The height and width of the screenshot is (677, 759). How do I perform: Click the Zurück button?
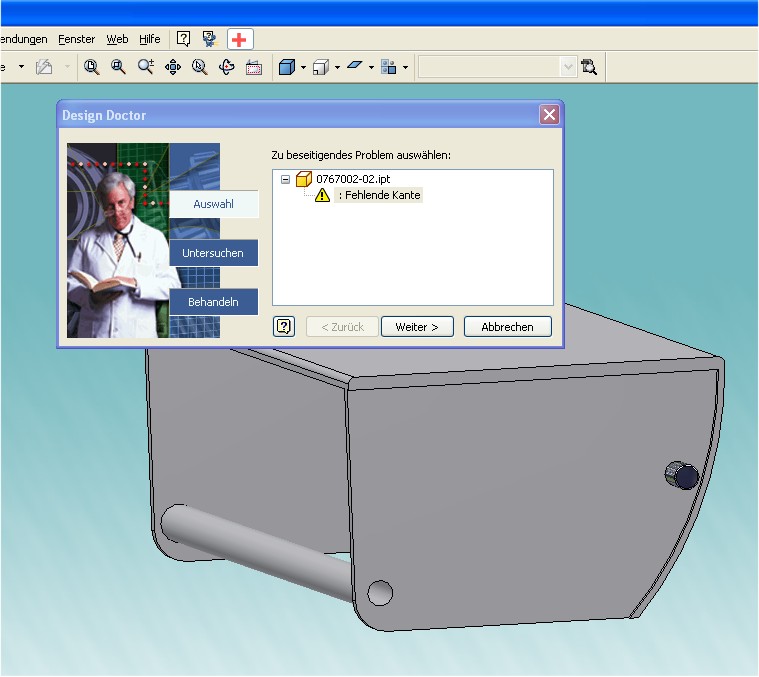pos(343,327)
